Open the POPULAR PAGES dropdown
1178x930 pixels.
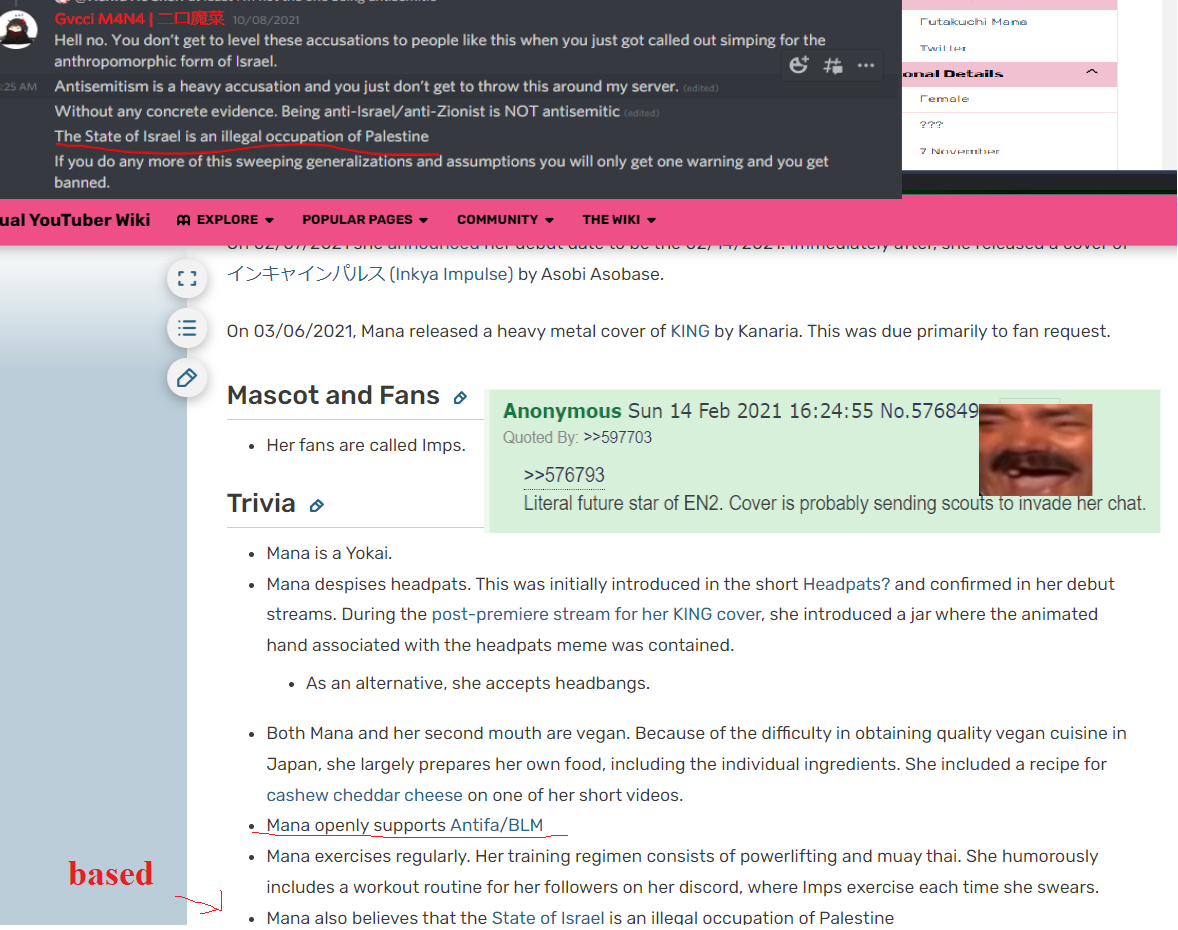click(365, 219)
